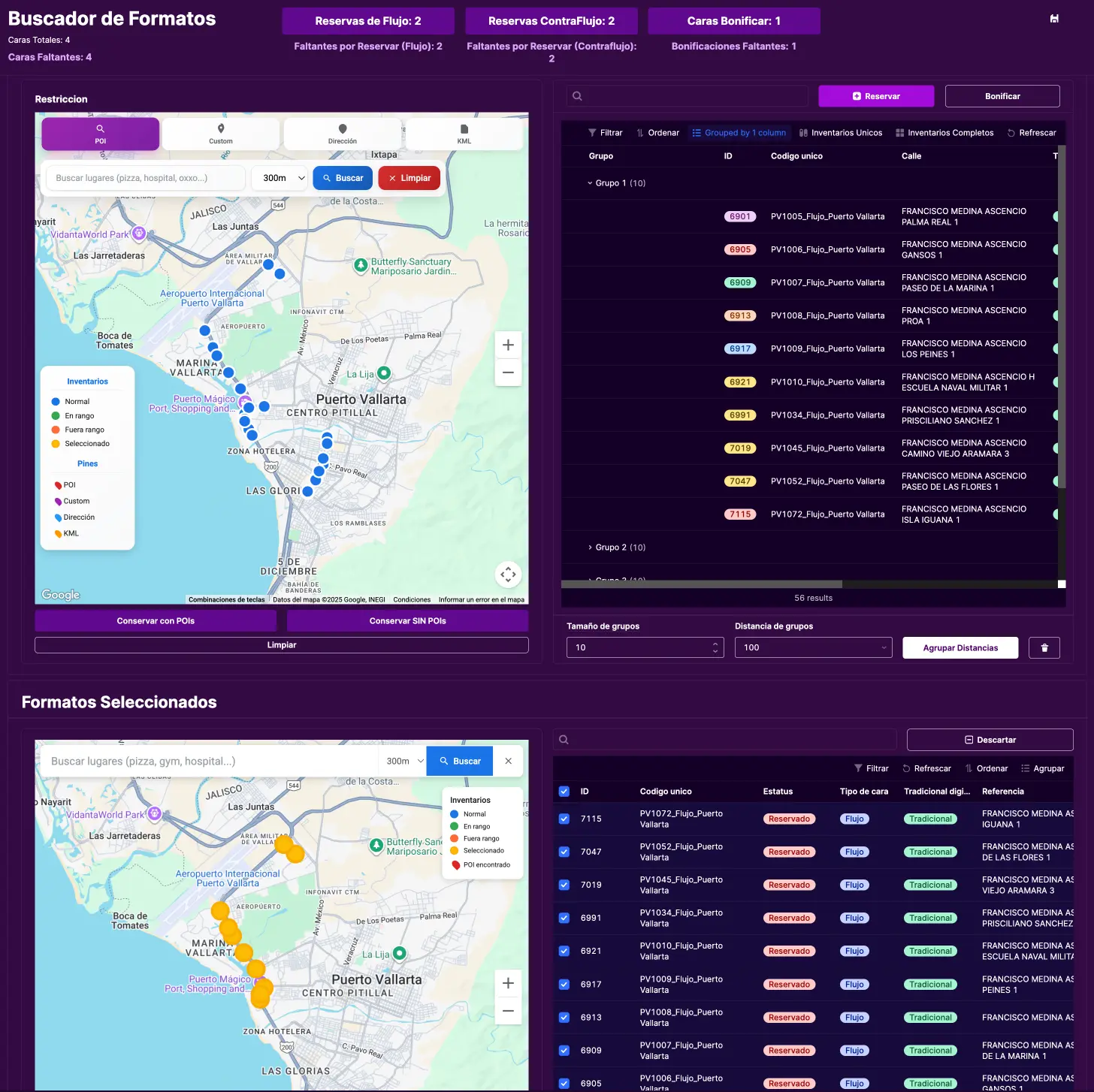Click the trash delete icon beside Agrupar Distancias
The height and width of the screenshot is (1092, 1094).
[x=1044, y=648]
